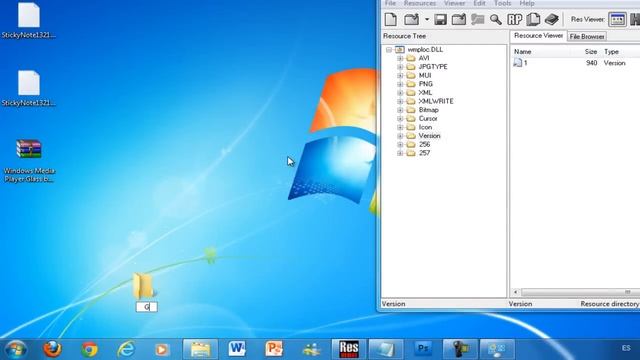The width and height of the screenshot is (640, 360).
Task: Open the Help menu
Action: pos(527,3)
